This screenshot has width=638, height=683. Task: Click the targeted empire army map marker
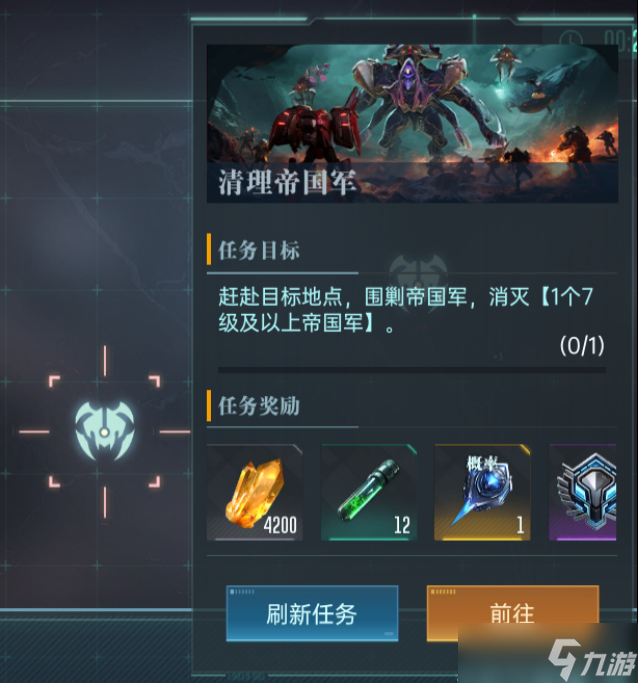[x=105, y=432]
